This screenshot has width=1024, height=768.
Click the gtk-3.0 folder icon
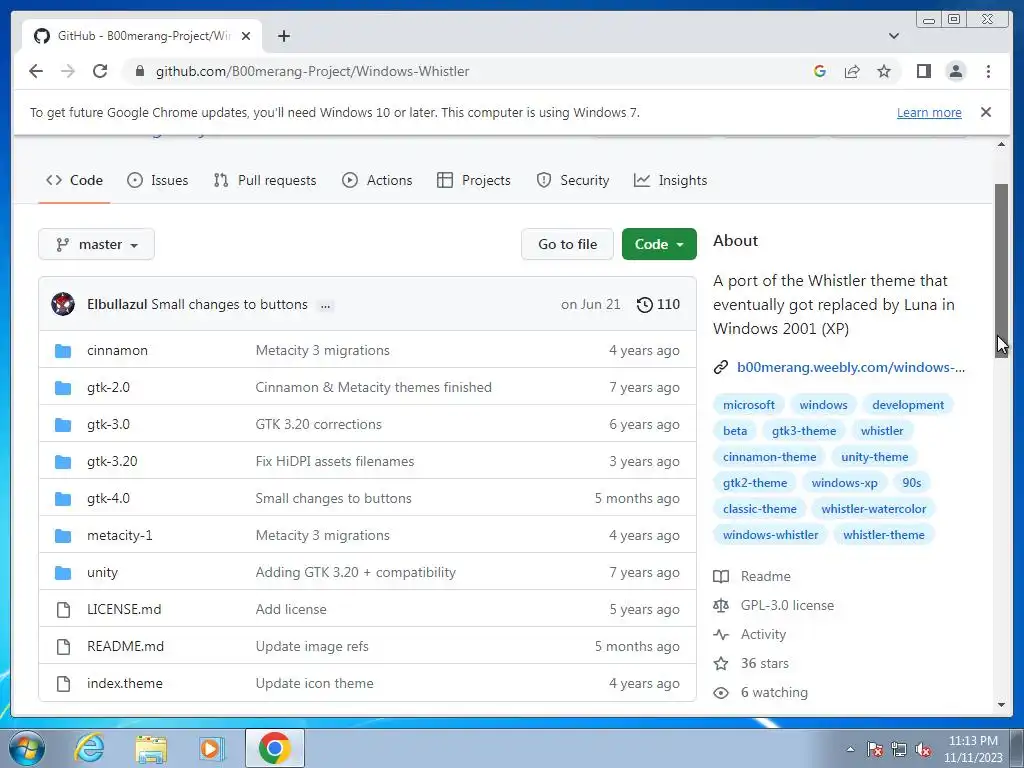(63, 424)
